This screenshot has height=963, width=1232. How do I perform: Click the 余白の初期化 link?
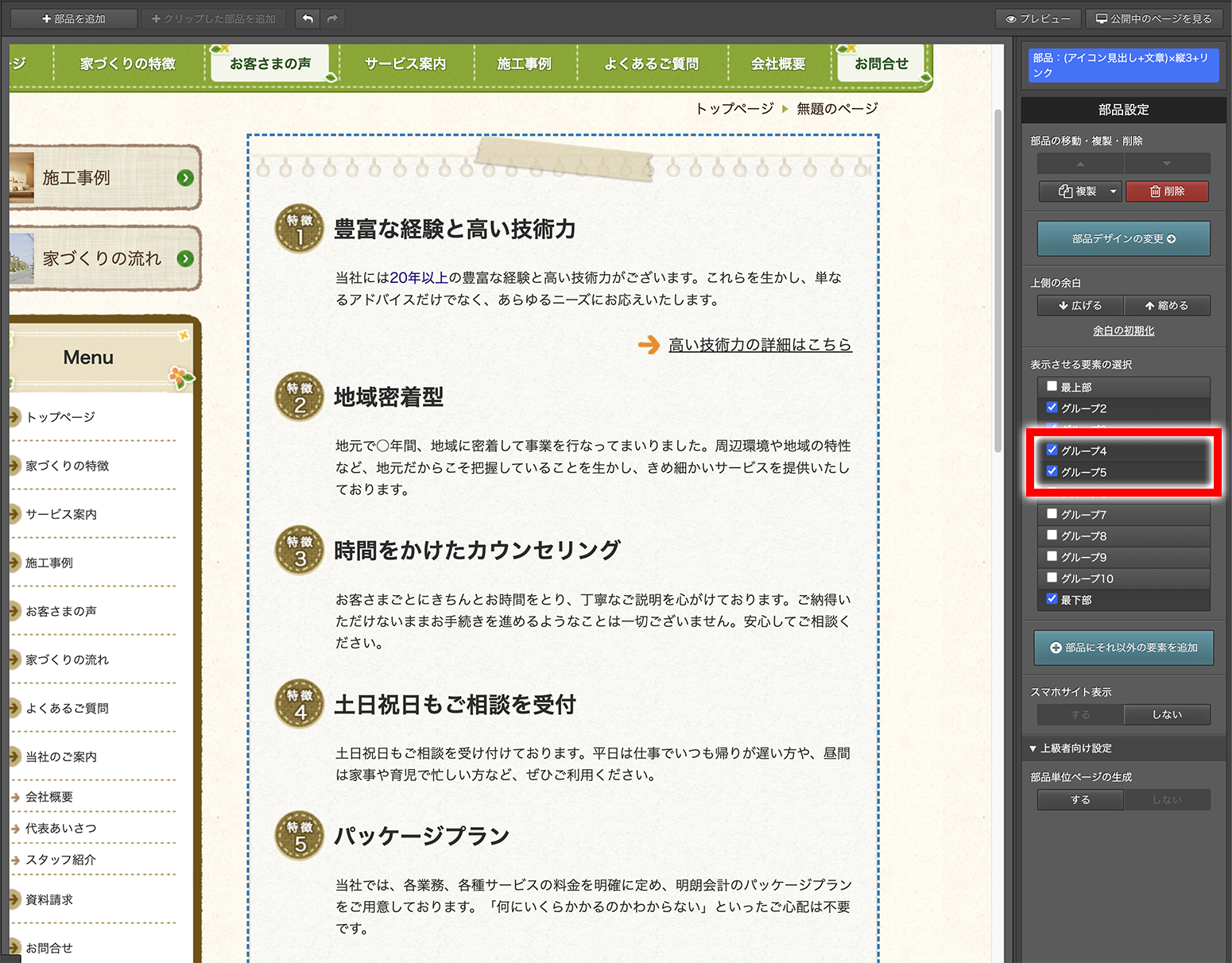click(1123, 331)
